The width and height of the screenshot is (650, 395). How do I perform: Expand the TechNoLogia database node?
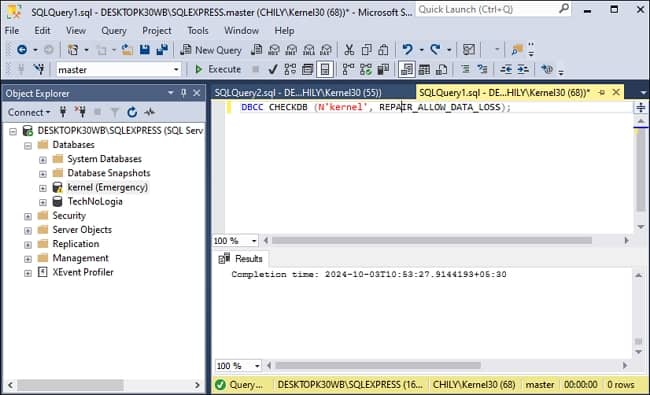pyautogui.click(x=43, y=203)
